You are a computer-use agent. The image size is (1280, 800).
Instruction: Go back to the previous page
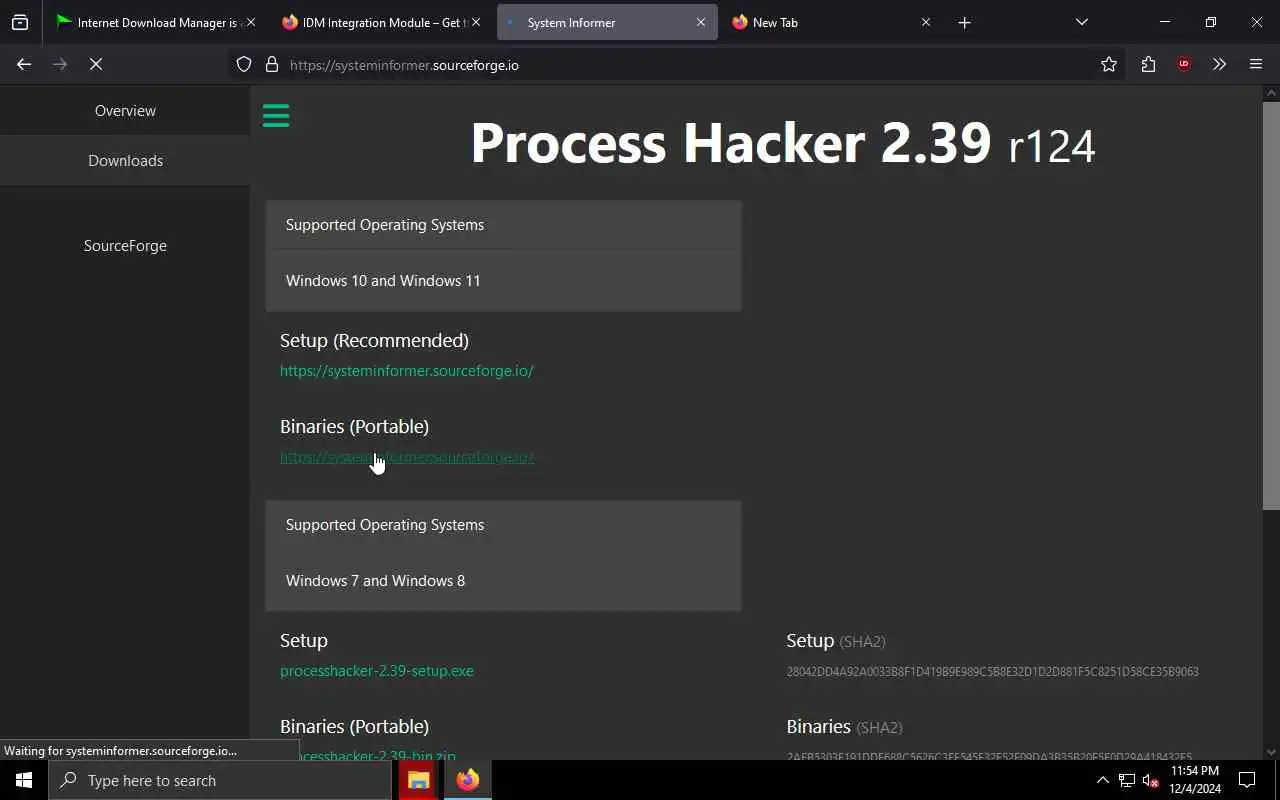pos(24,64)
